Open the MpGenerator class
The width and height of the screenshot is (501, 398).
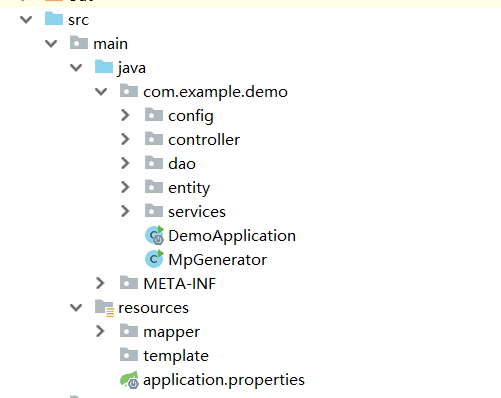click(218, 260)
